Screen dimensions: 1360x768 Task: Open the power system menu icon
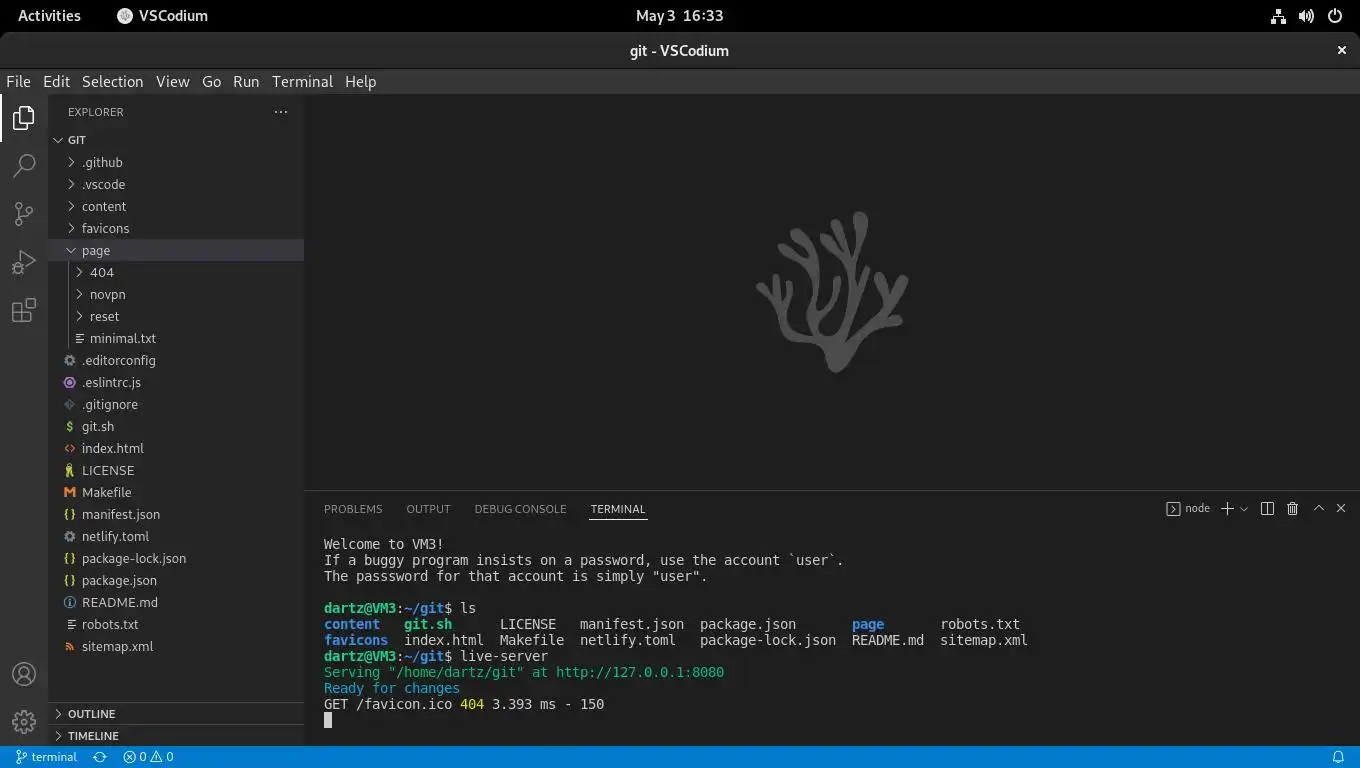click(x=1334, y=16)
